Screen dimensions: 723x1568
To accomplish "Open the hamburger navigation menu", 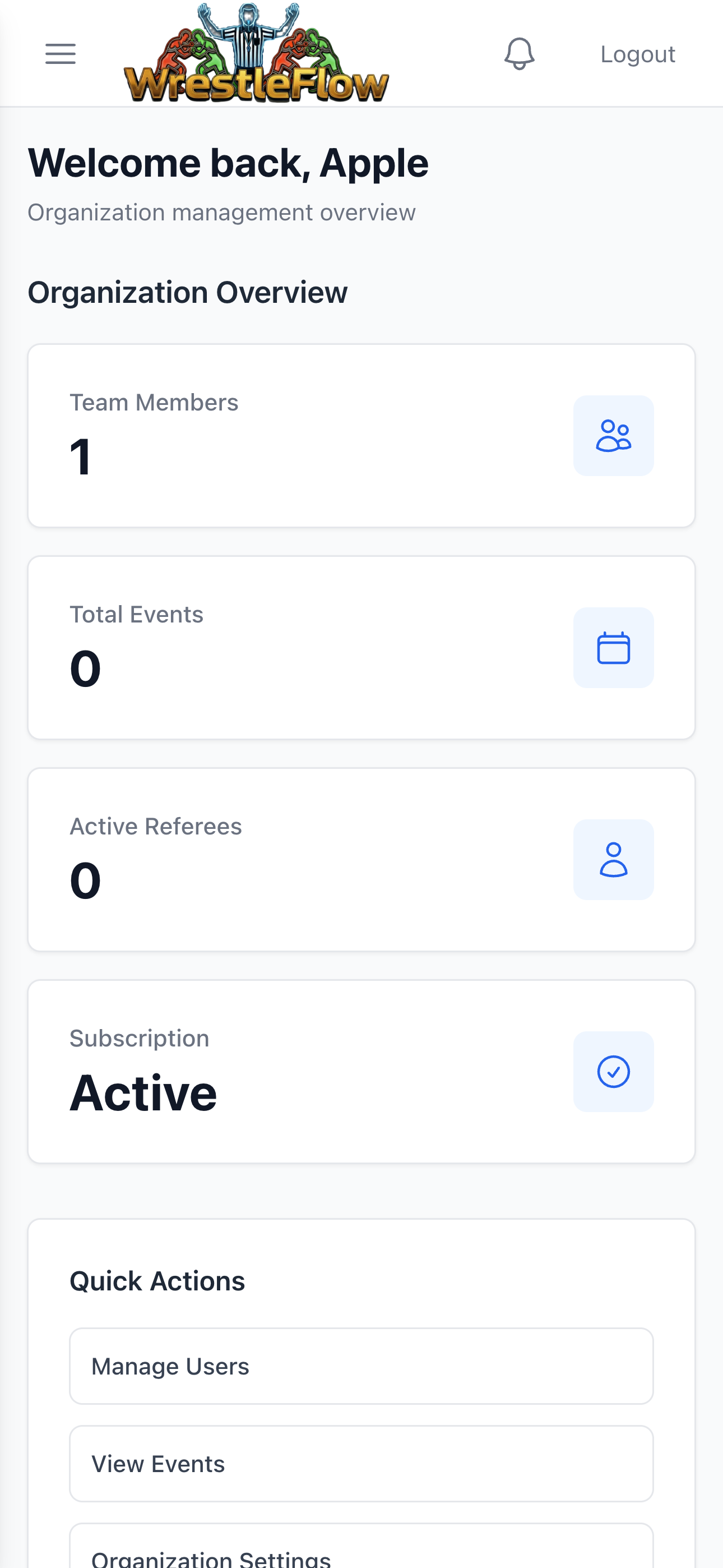I will [x=61, y=54].
